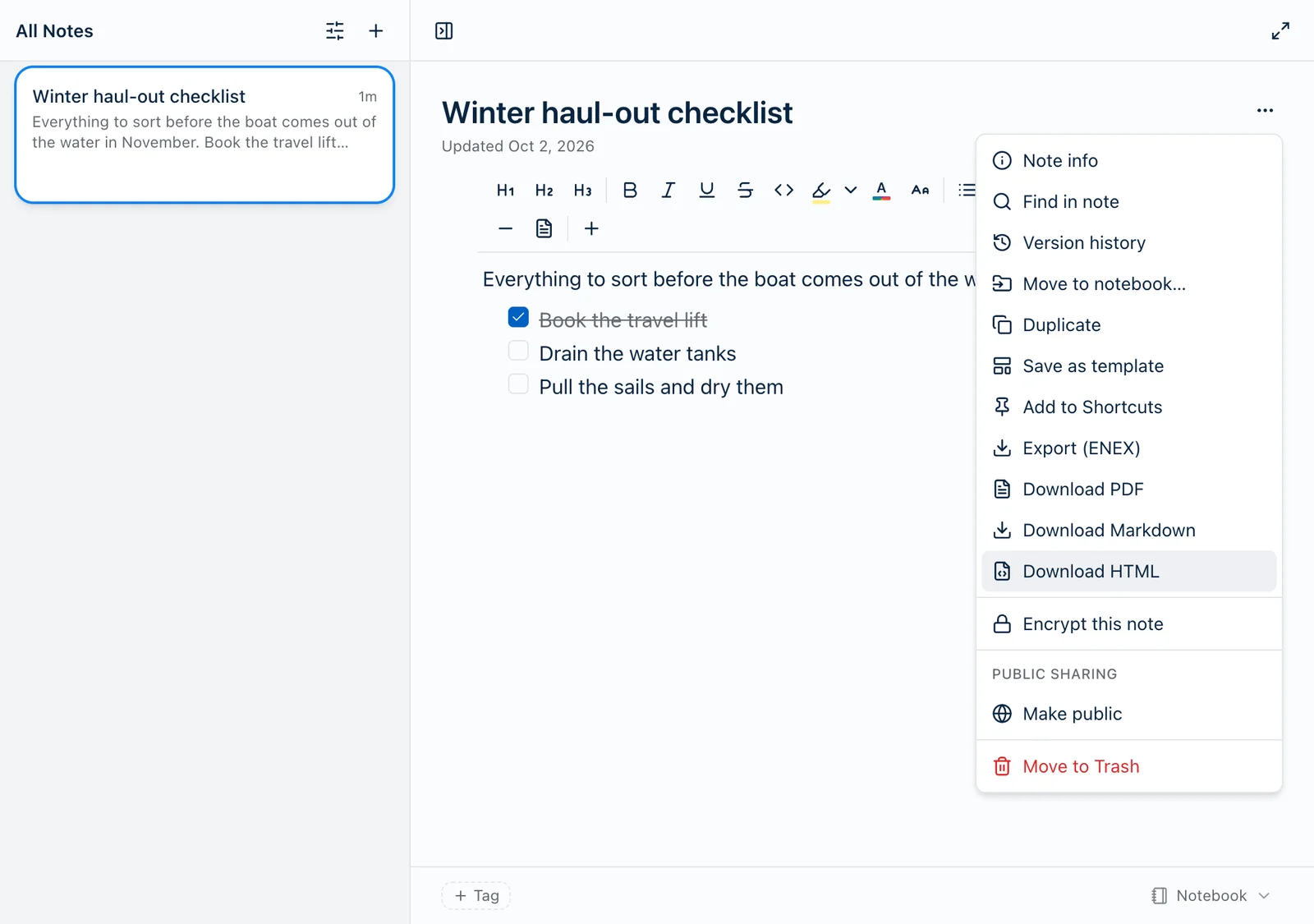The height and width of the screenshot is (924, 1314).
Task: Check 'Drain the water tanks' checkbox
Action: tap(518, 351)
